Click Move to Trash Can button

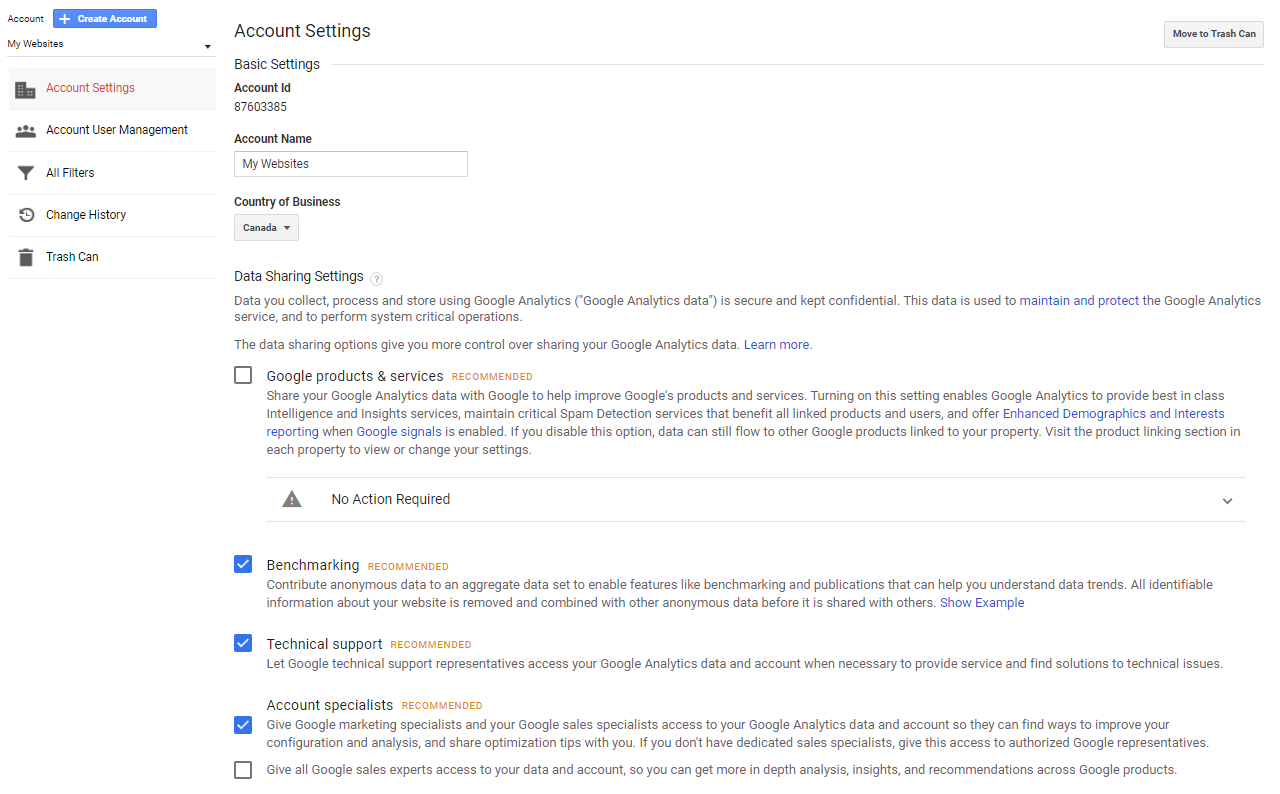pyautogui.click(x=1214, y=34)
